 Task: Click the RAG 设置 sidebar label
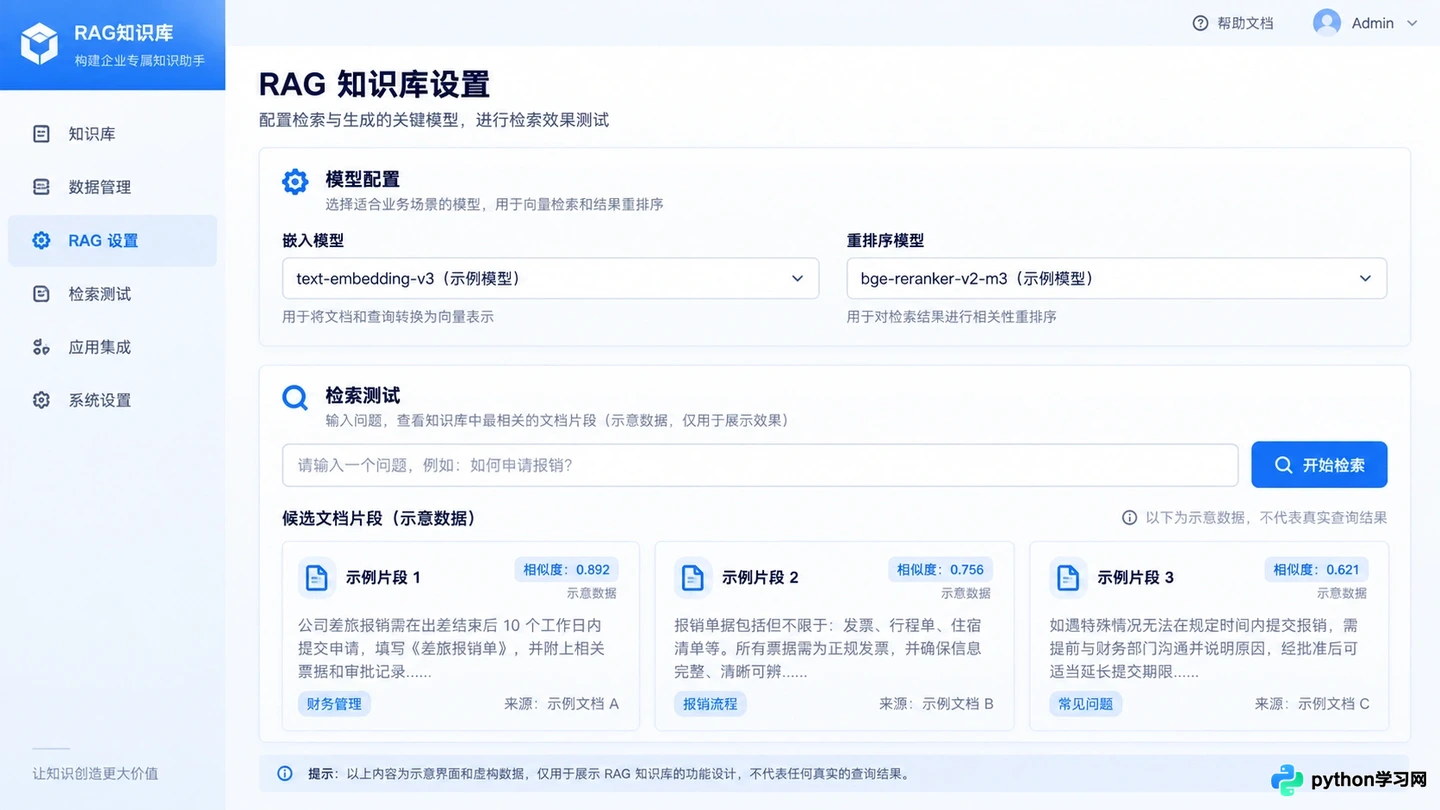(103, 240)
